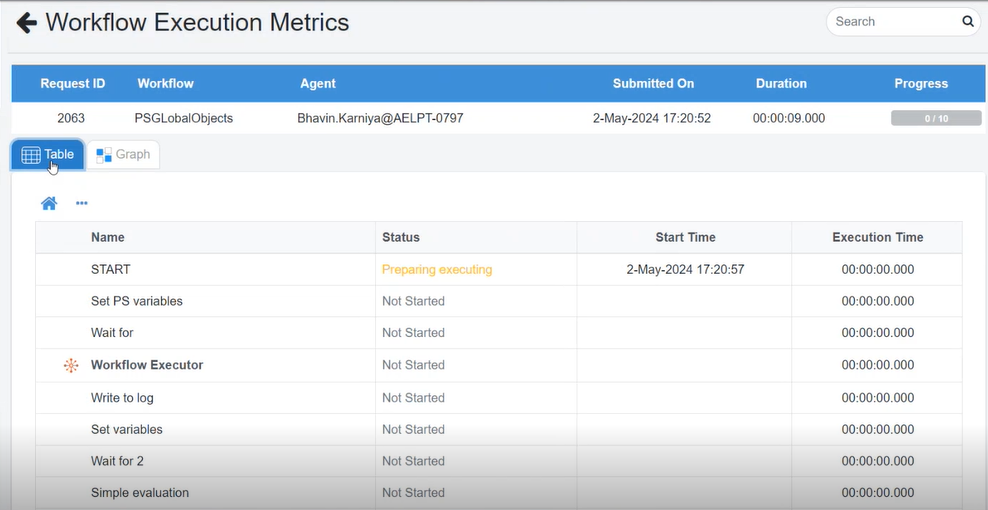Image resolution: width=988 pixels, height=510 pixels.
Task: Click the Progress column header
Action: pyautogui.click(x=921, y=83)
